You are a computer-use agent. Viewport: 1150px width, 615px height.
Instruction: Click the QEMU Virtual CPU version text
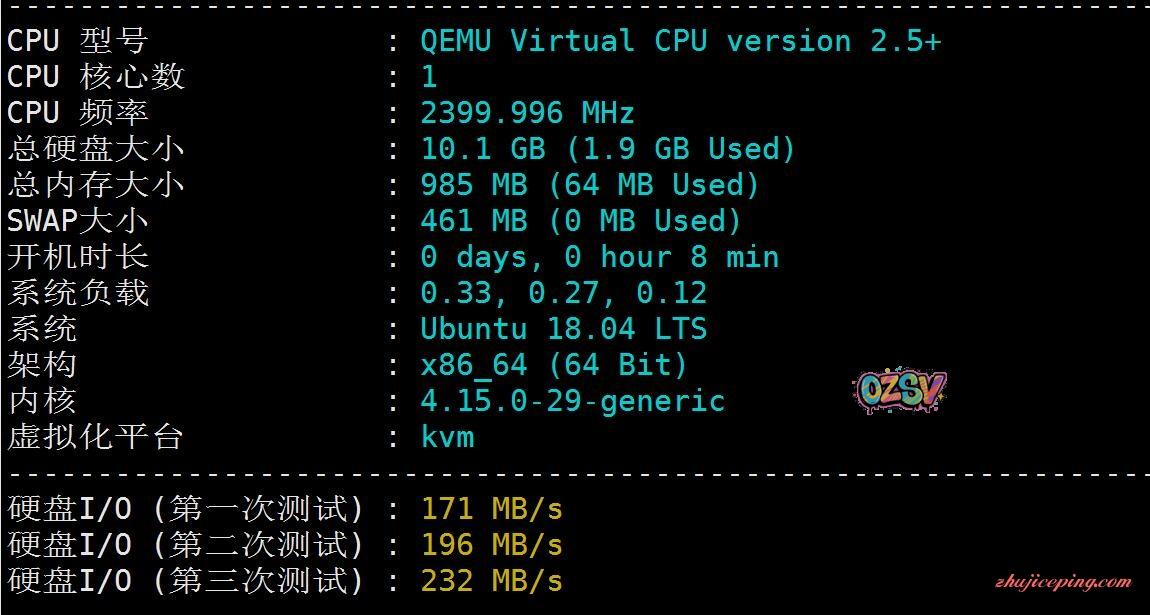[x=680, y=41]
